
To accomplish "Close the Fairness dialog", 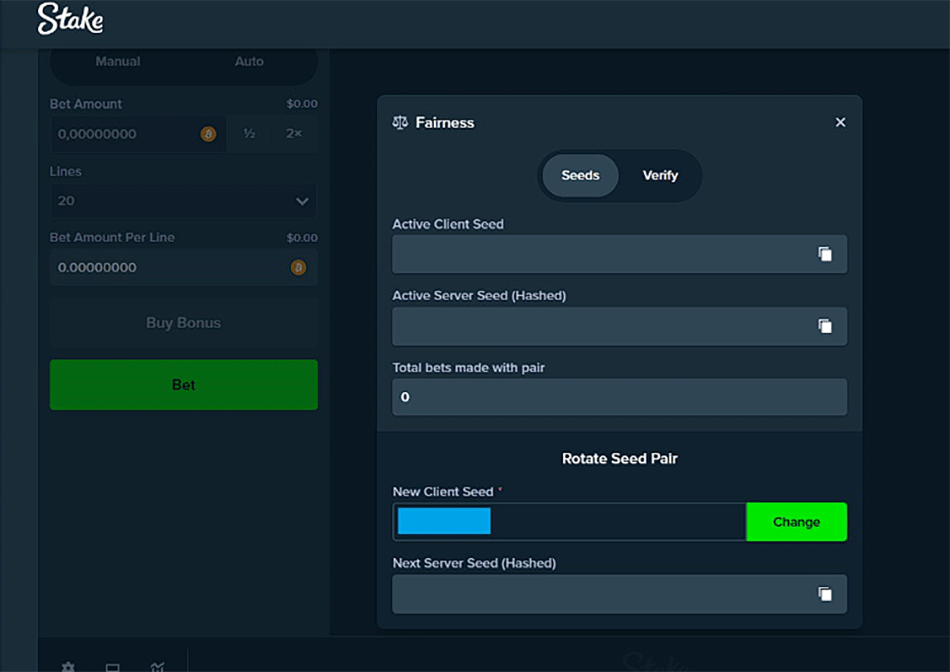I will (x=840, y=122).
